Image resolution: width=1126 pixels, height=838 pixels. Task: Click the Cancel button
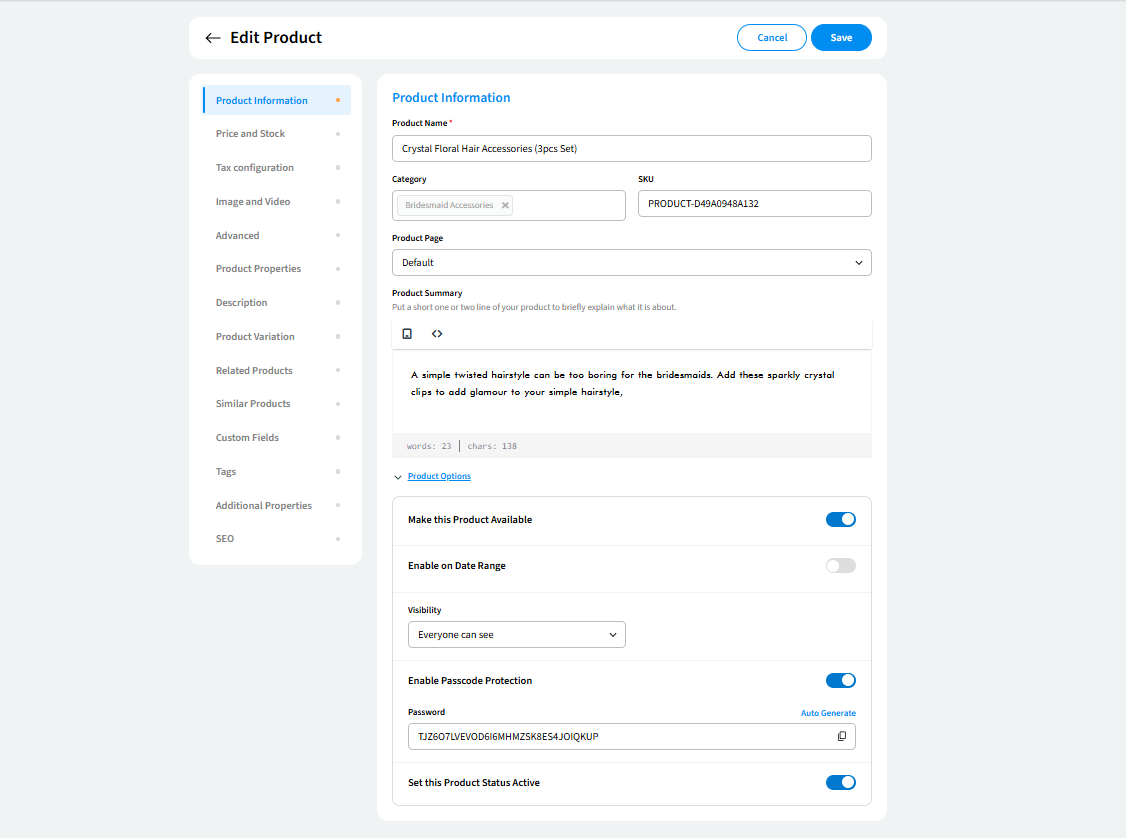click(x=771, y=38)
